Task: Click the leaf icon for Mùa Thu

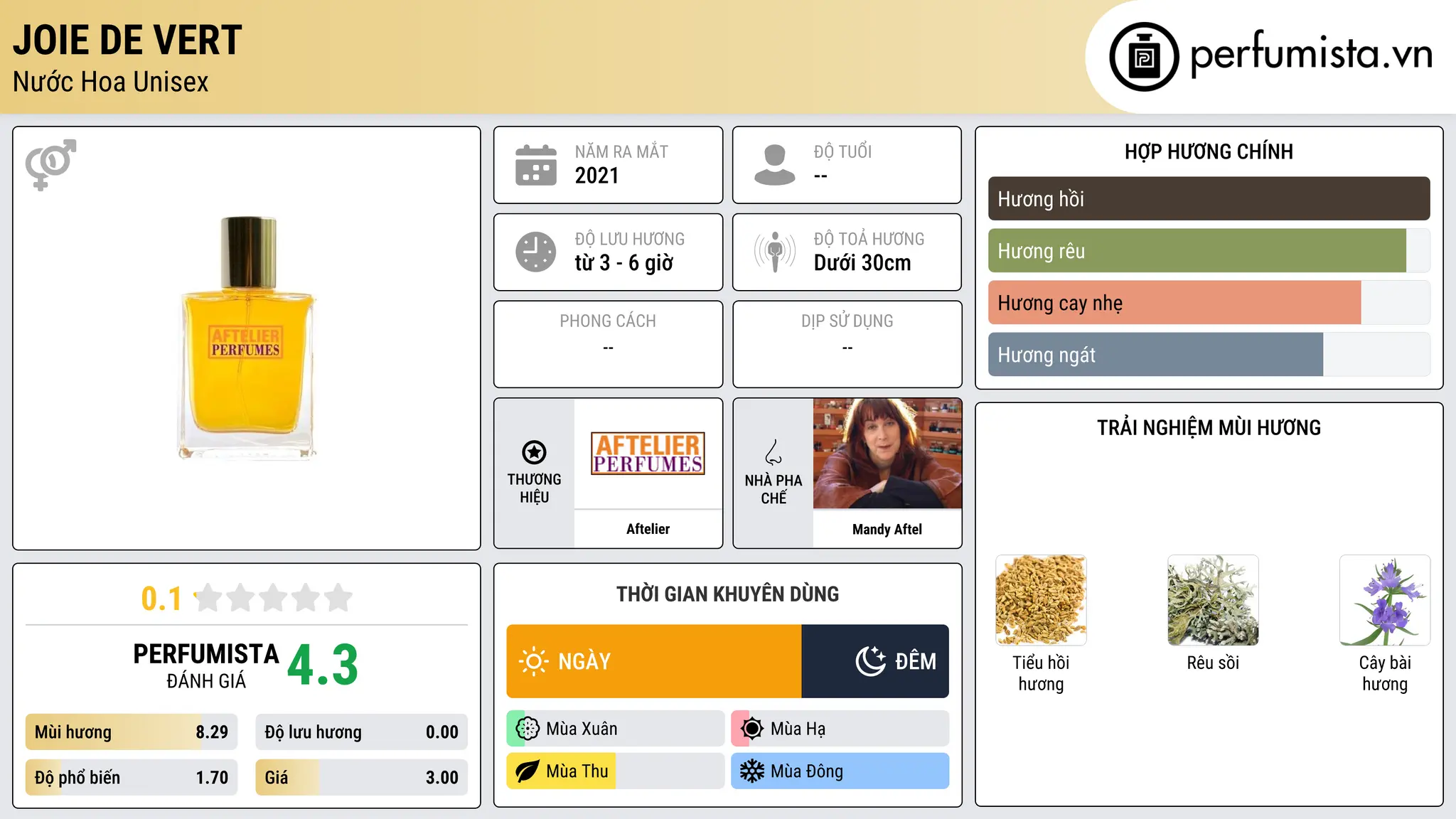Action: (528, 771)
